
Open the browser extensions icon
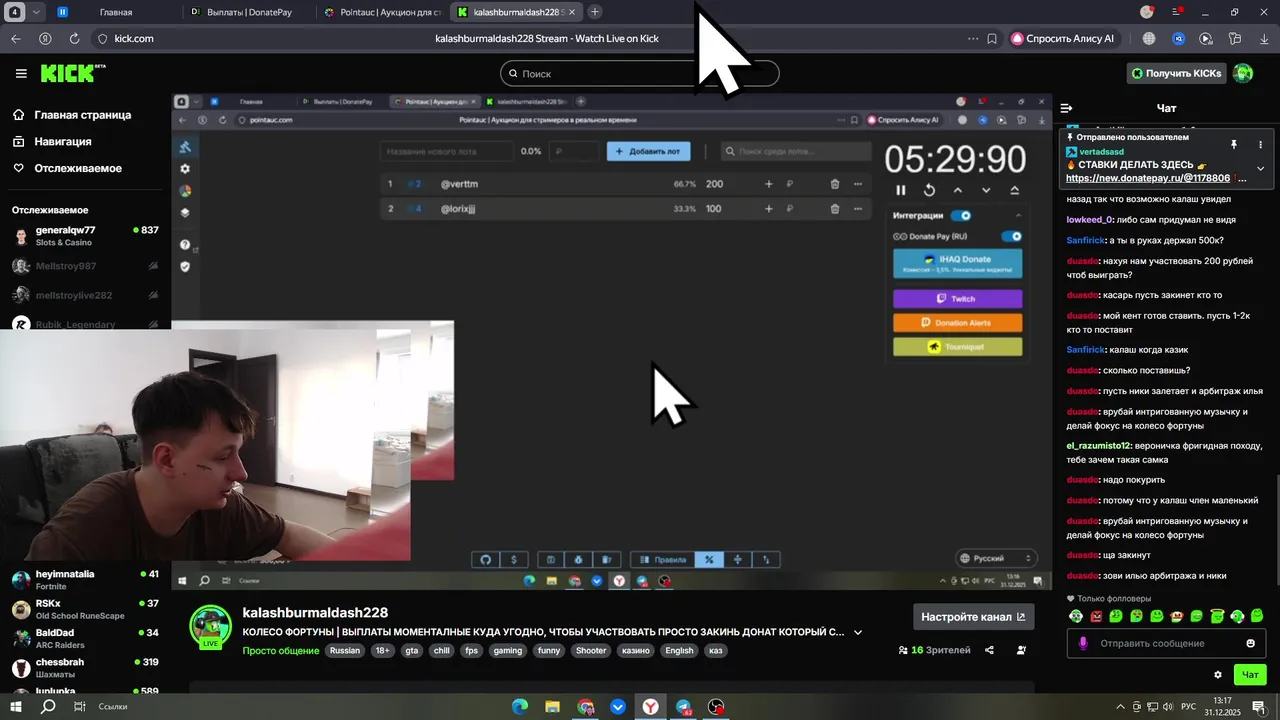(1235, 38)
